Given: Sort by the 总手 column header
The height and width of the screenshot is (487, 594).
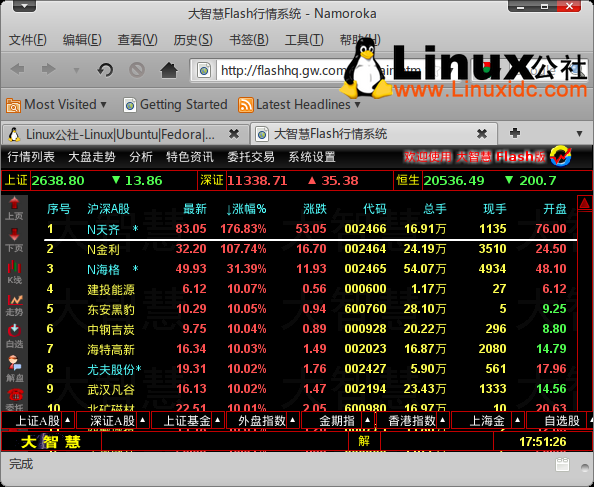Looking at the screenshot, I should [x=435, y=209].
